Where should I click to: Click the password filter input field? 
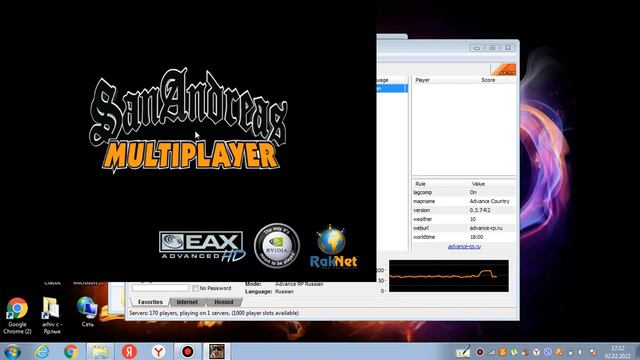(160, 288)
